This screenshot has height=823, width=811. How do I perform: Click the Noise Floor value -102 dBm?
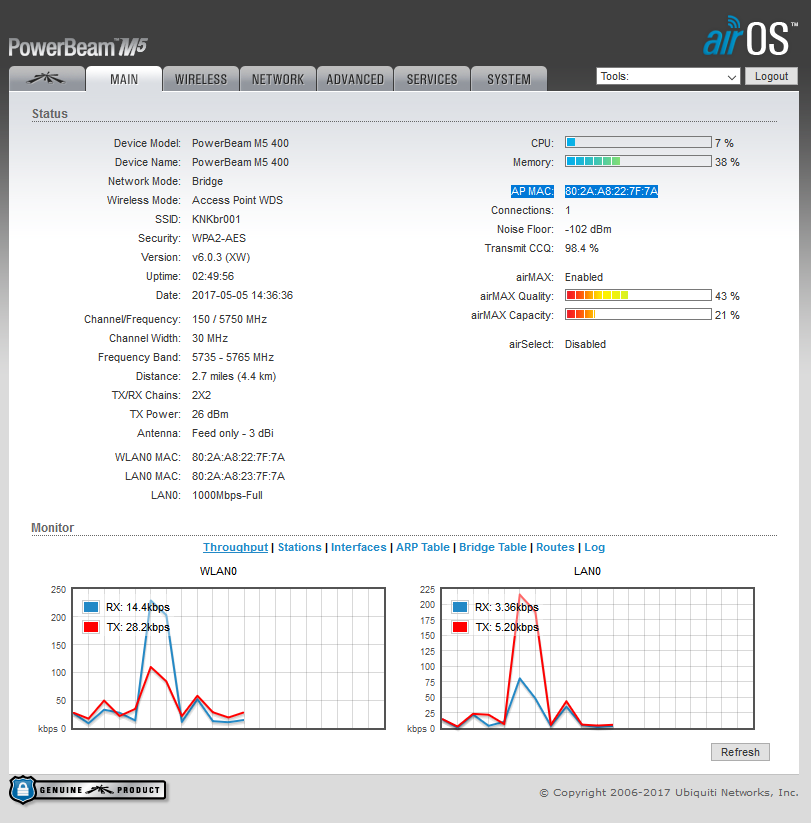[x=588, y=229]
